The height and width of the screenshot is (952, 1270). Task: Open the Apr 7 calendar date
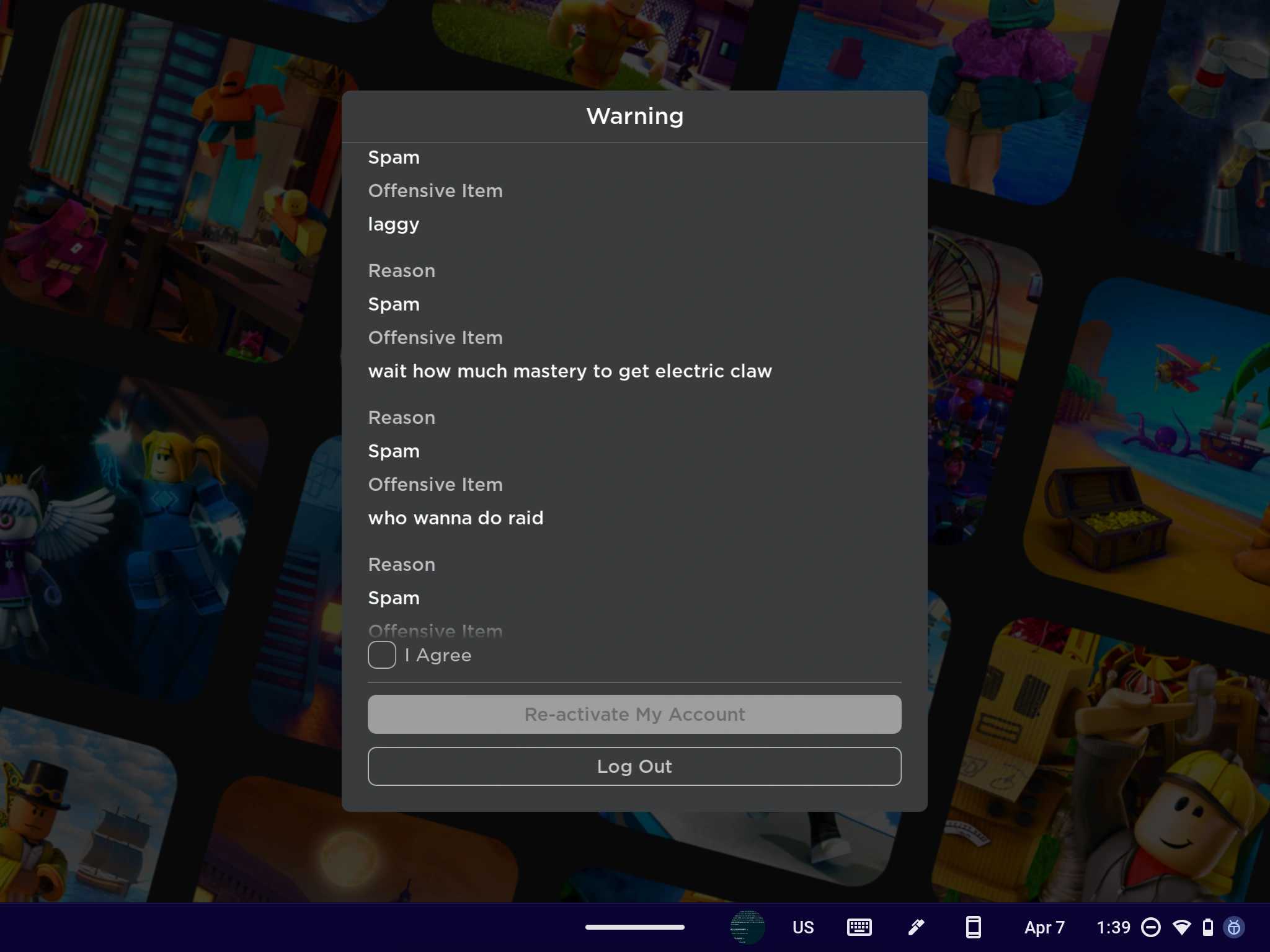[x=1044, y=927]
